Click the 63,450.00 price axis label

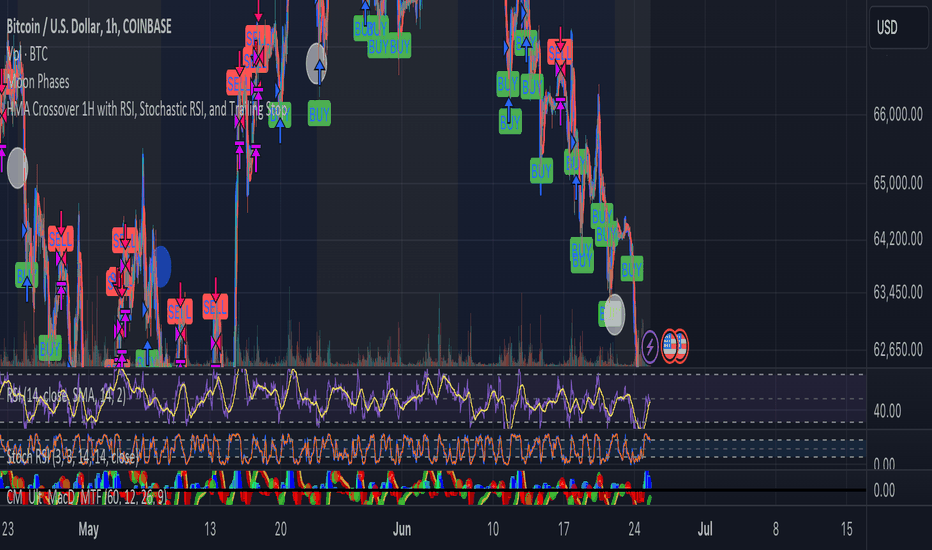(x=898, y=292)
